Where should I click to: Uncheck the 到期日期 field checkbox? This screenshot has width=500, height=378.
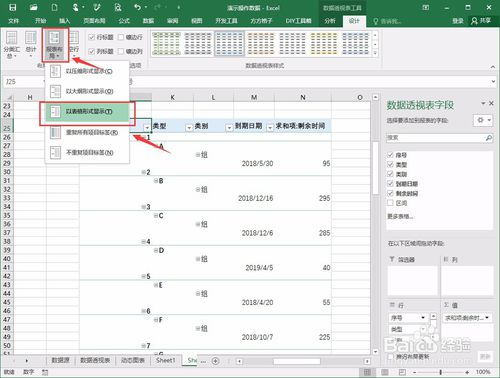[390, 184]
